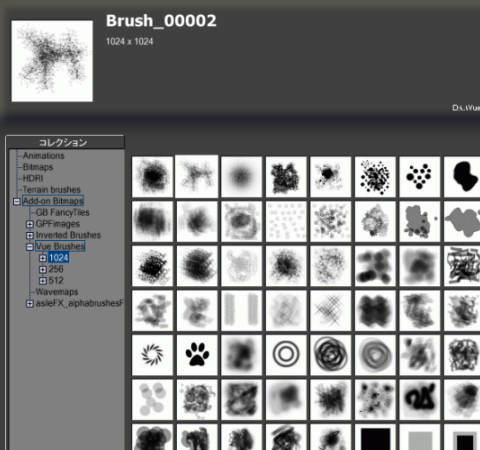
Task: Select the swirling pinwheel brush thumbnail
Action: (152, 355)
